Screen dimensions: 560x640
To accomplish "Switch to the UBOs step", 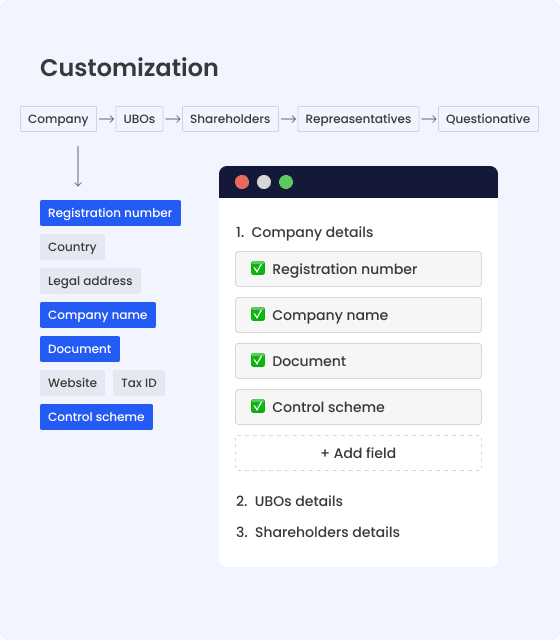I will click(140, 119).
